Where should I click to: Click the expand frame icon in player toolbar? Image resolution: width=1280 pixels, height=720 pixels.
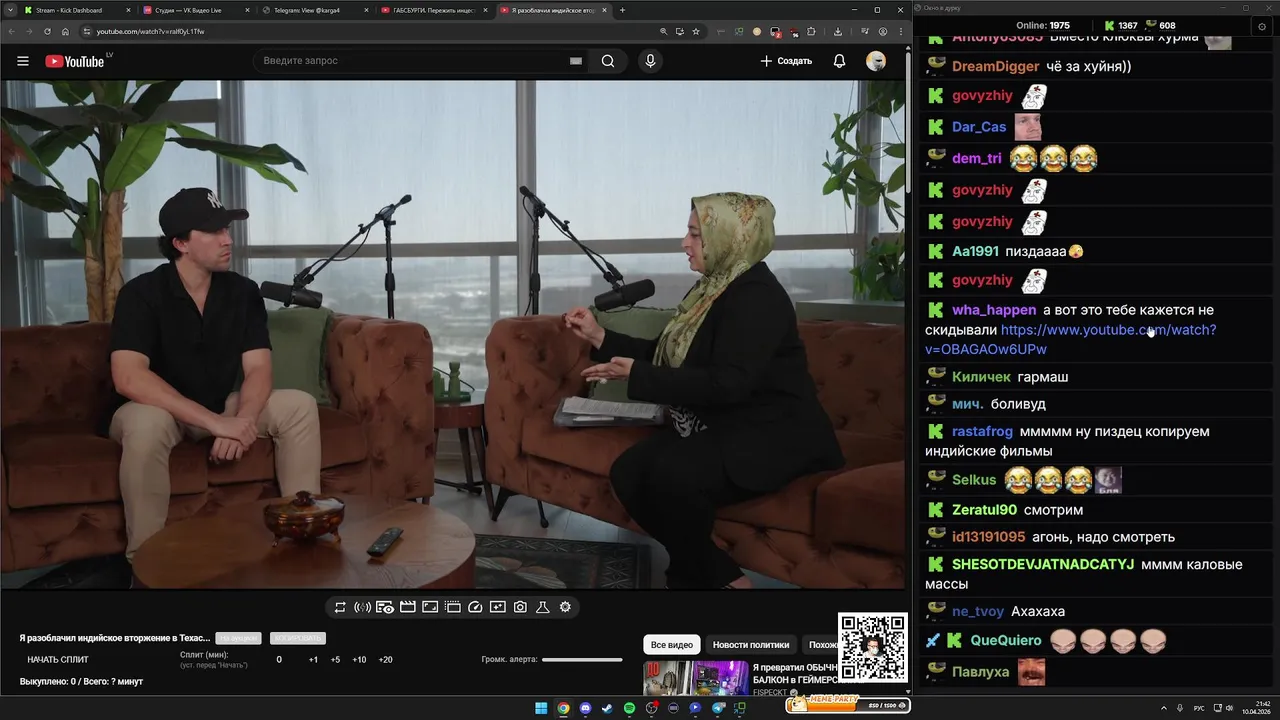point(430,607)
